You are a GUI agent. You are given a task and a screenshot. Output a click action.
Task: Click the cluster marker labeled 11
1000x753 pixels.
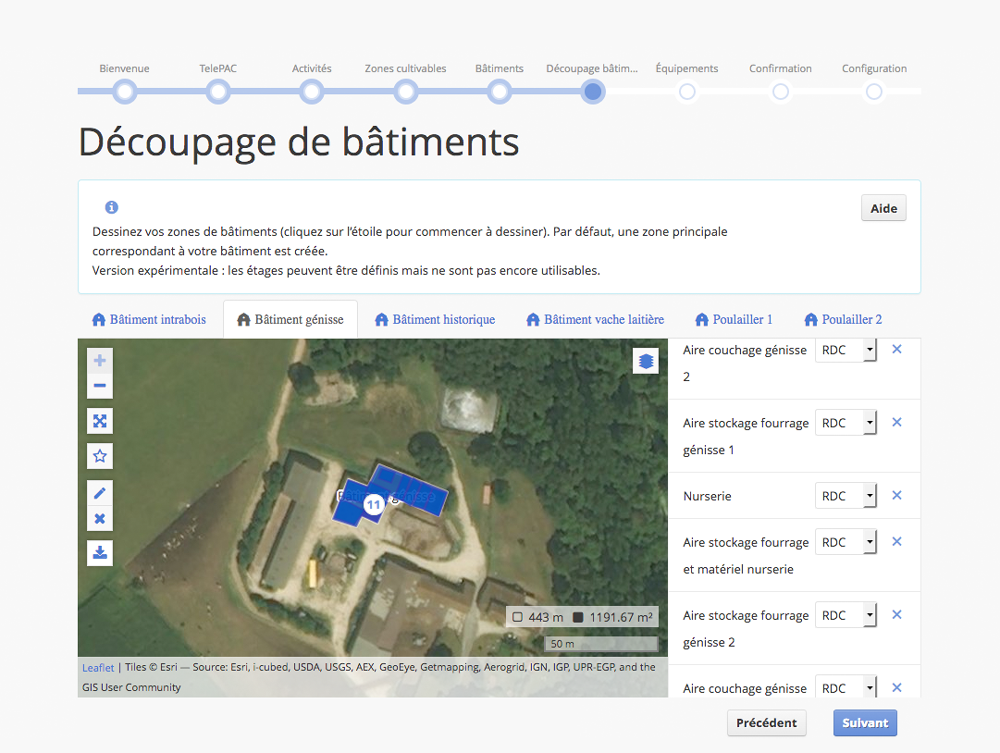[373, 505]
